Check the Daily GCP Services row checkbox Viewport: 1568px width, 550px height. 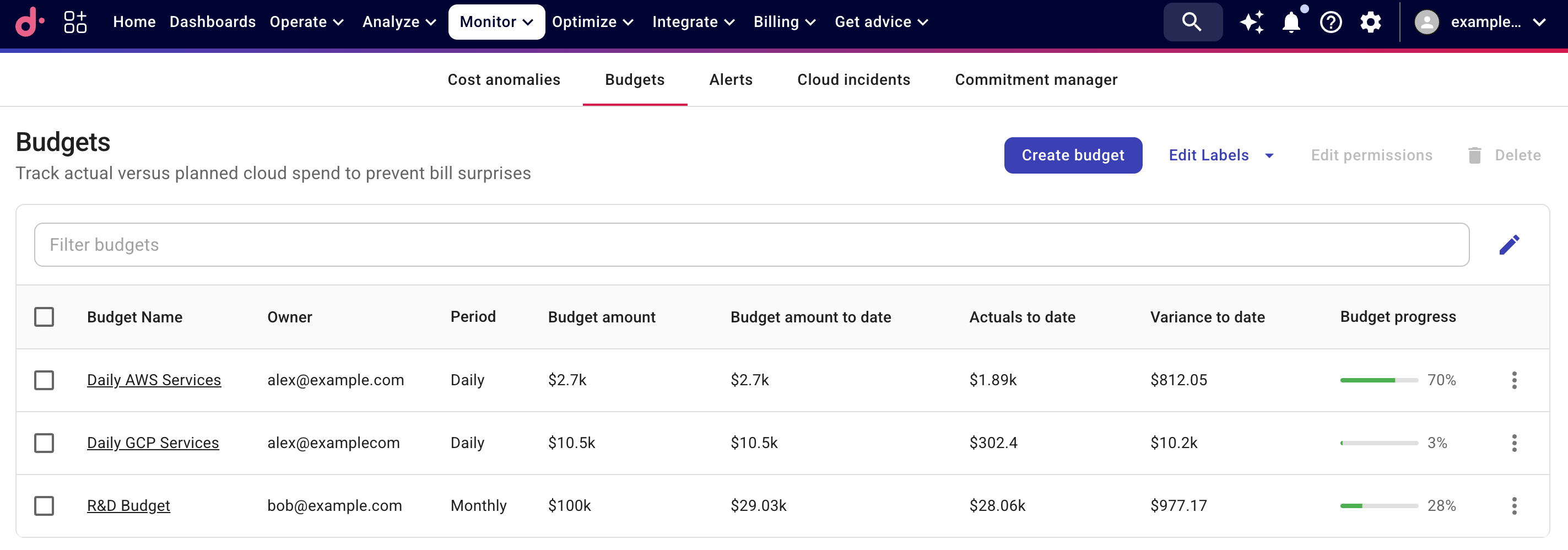tap(45, 443)
